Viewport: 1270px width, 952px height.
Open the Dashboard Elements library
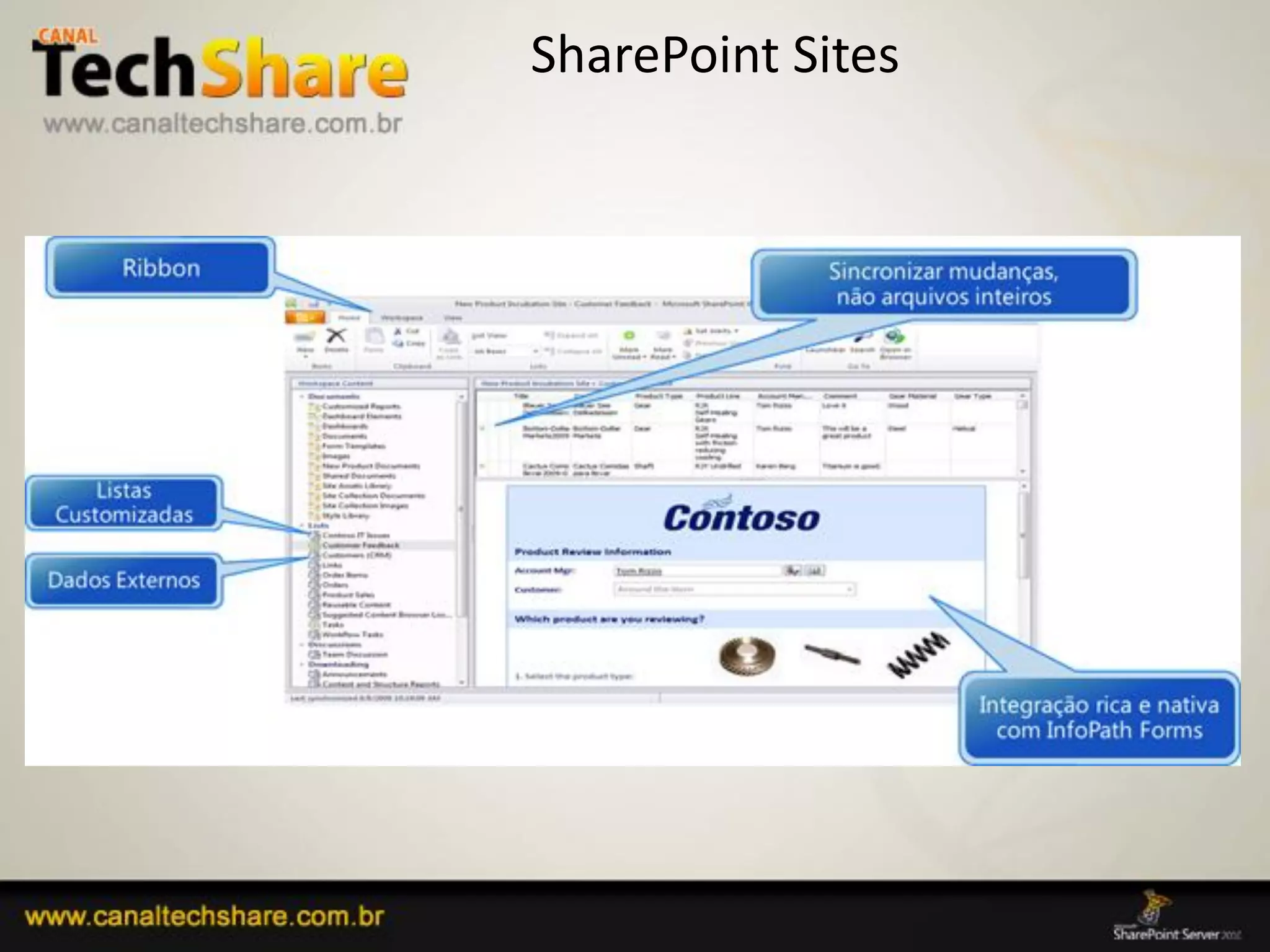[x=362, y=416]
